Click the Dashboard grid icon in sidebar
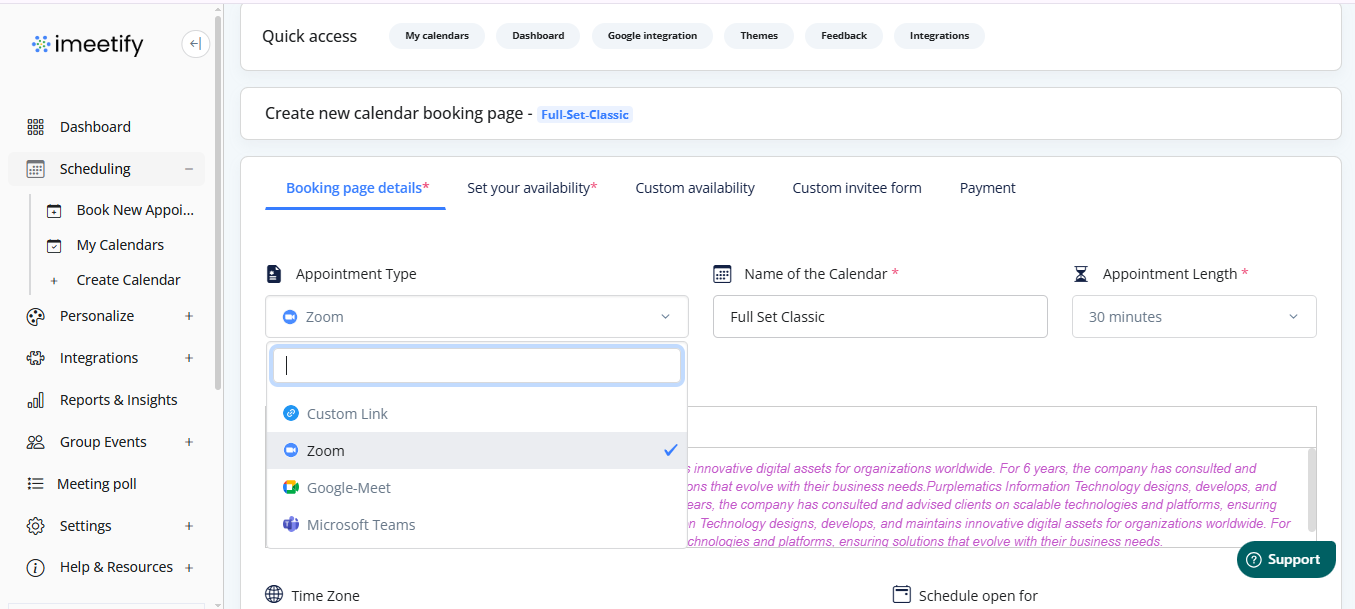 pyautogui.click(x=36, y=127)
